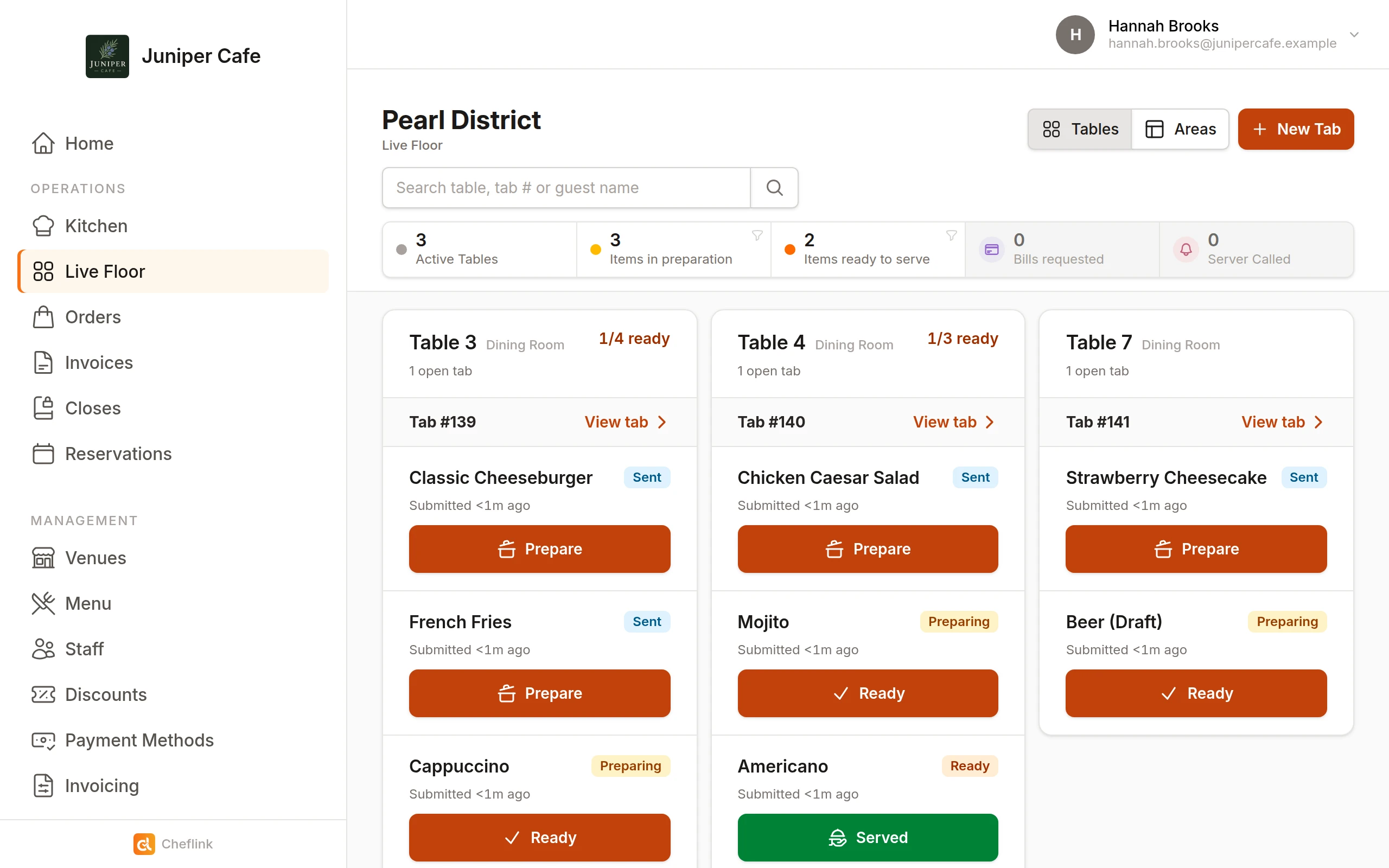Viewport: 1389px width, 868px height.
Task: Click the Server Called bell icon
Action: click(1186, 250)
